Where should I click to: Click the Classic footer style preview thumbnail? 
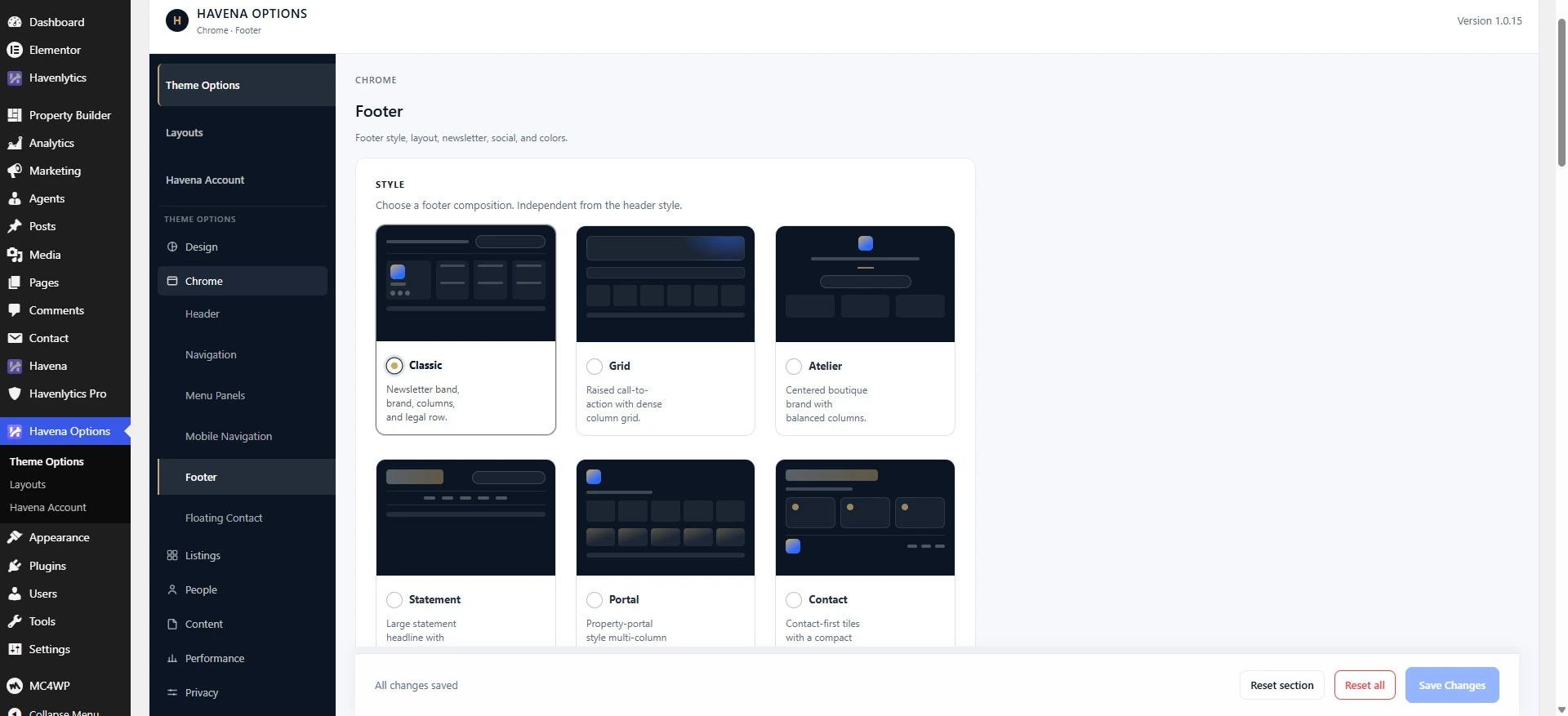tap(465, 283)
